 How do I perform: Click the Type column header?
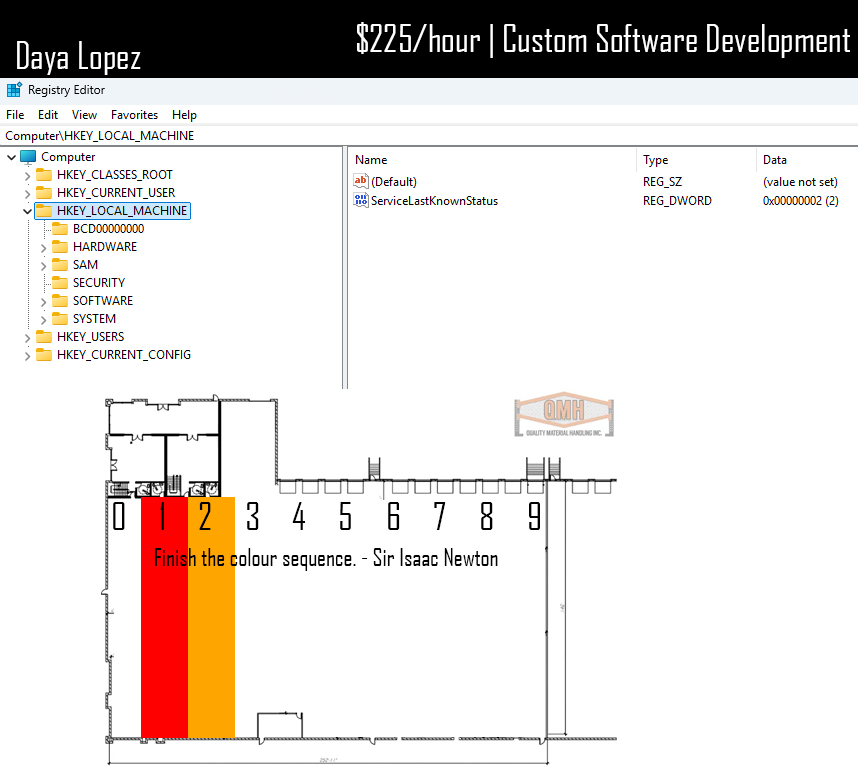pos(656,160)
